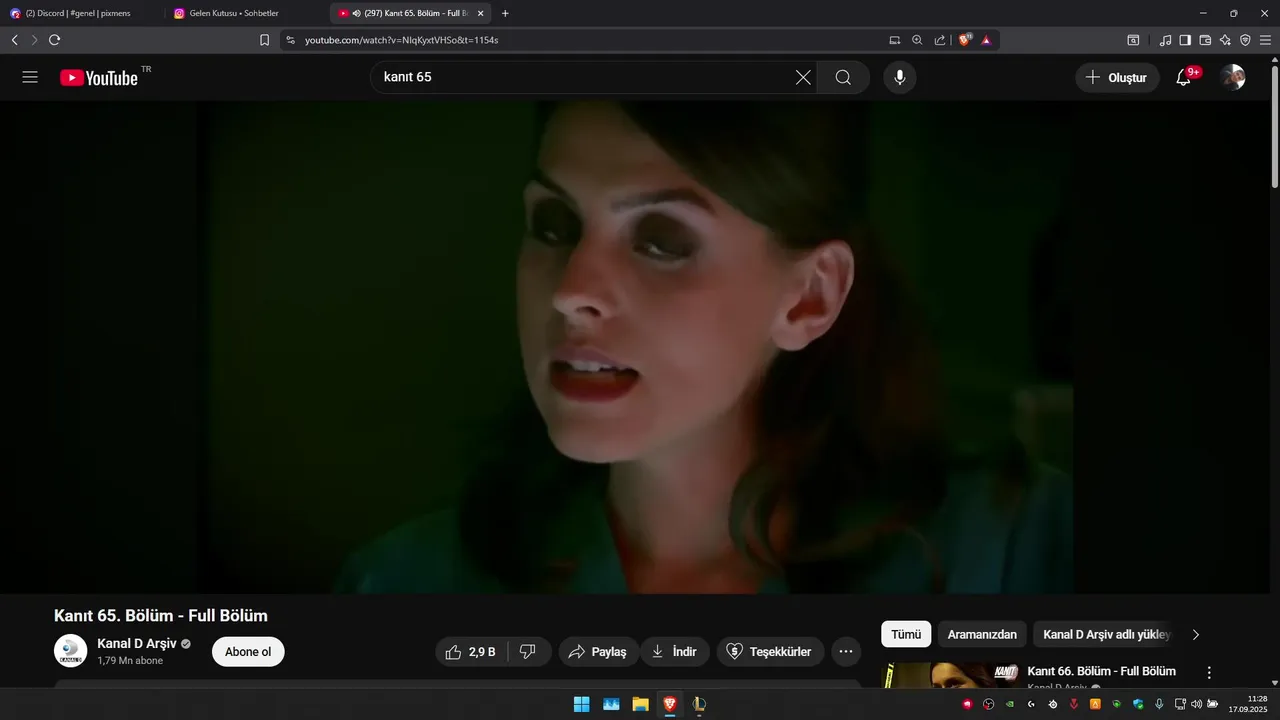Click video title Kanıt 65. Bölüm - Full Bölüm
Viewport: 1280px width, 720px height.
(x=161, y=616)
